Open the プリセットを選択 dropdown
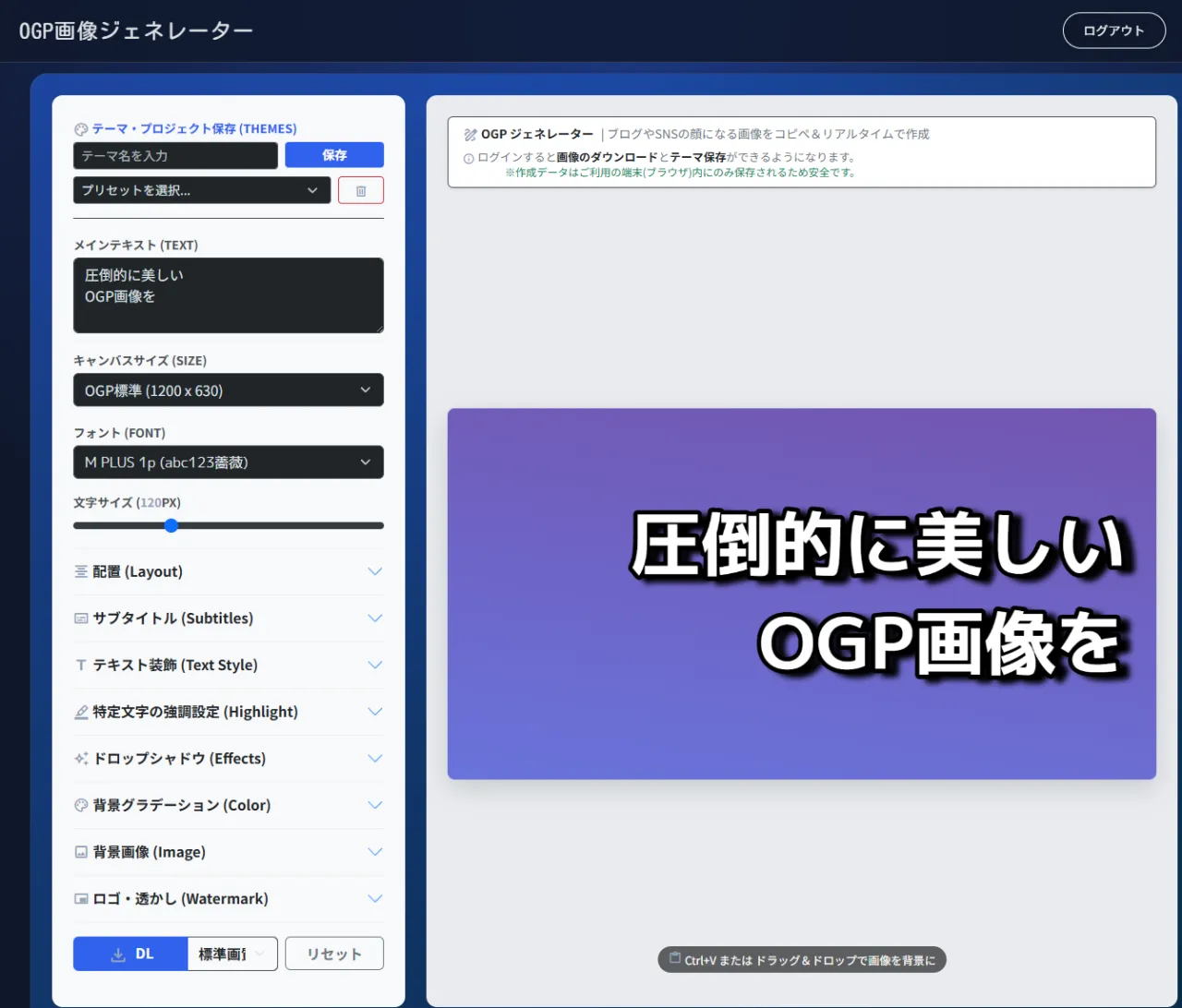Viewport: 1182px width, 1008px height. point(201,190)
